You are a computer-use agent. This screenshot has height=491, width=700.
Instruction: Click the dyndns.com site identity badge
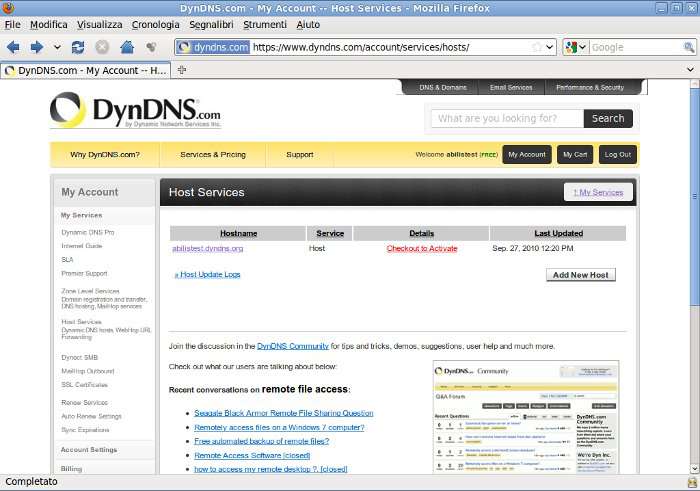click(x=213, y=47)
